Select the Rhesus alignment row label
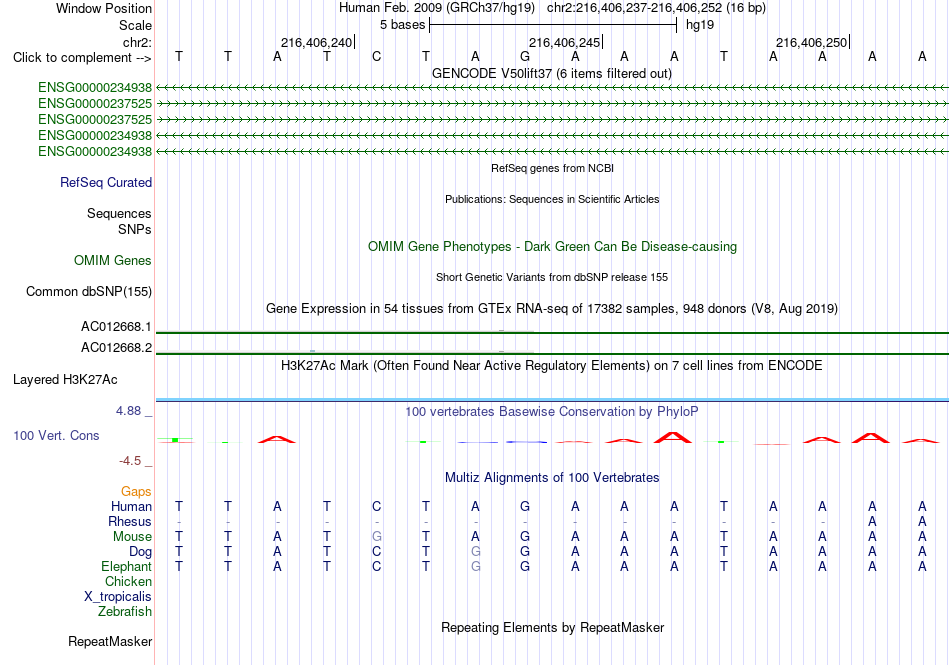The image size is (950, 665). pyautogui.click(x=130, y=521)
